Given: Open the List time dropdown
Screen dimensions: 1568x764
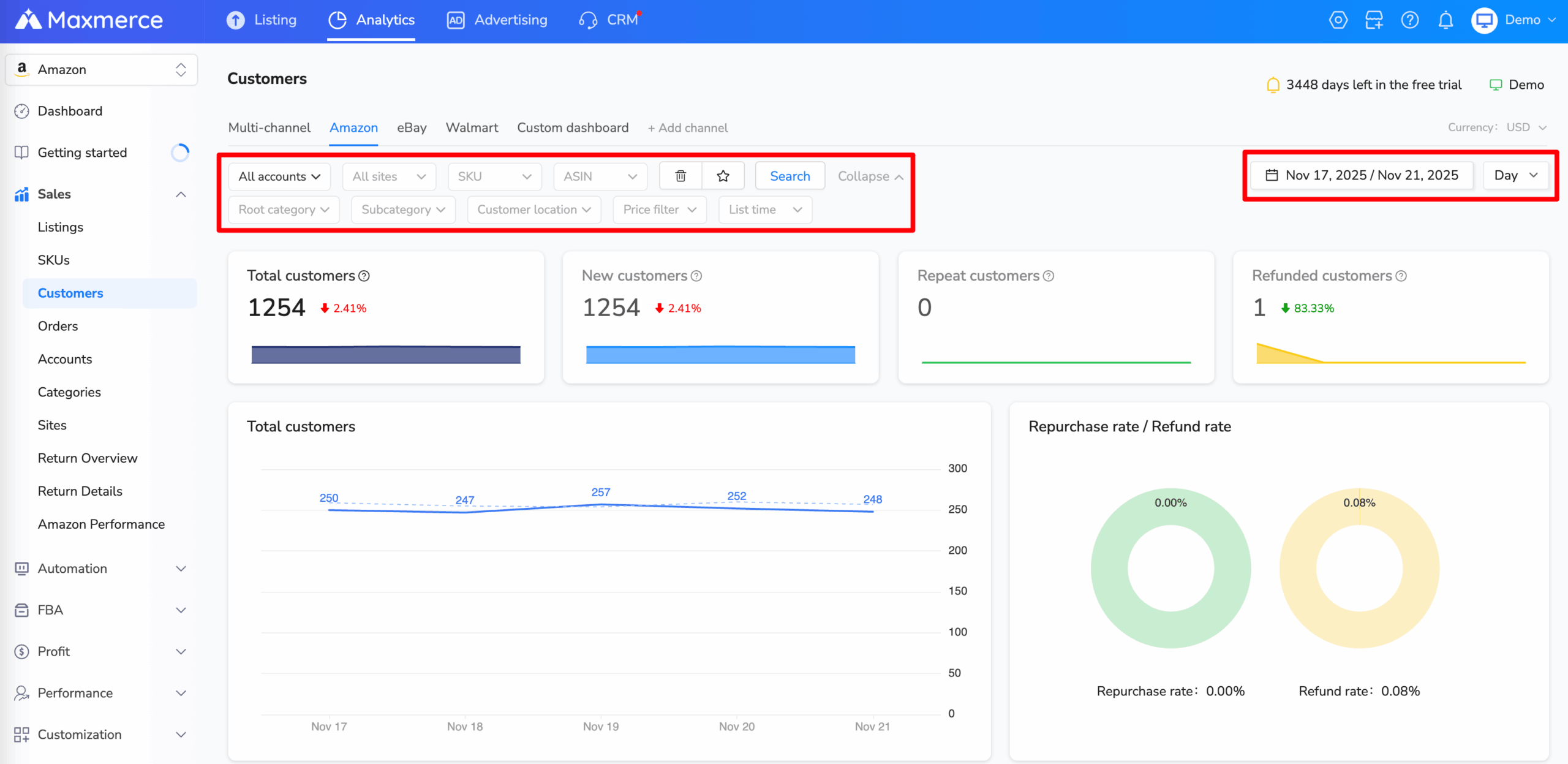Looking at the screenshot, I should (x=765, y=210).
